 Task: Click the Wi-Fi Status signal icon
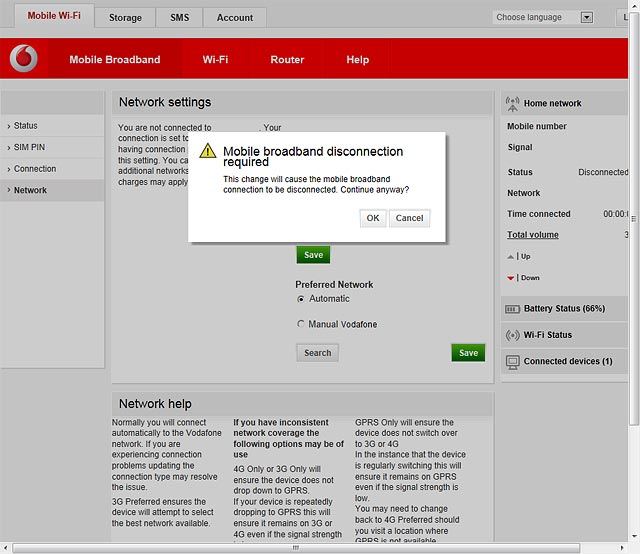(x=512, y=335)
